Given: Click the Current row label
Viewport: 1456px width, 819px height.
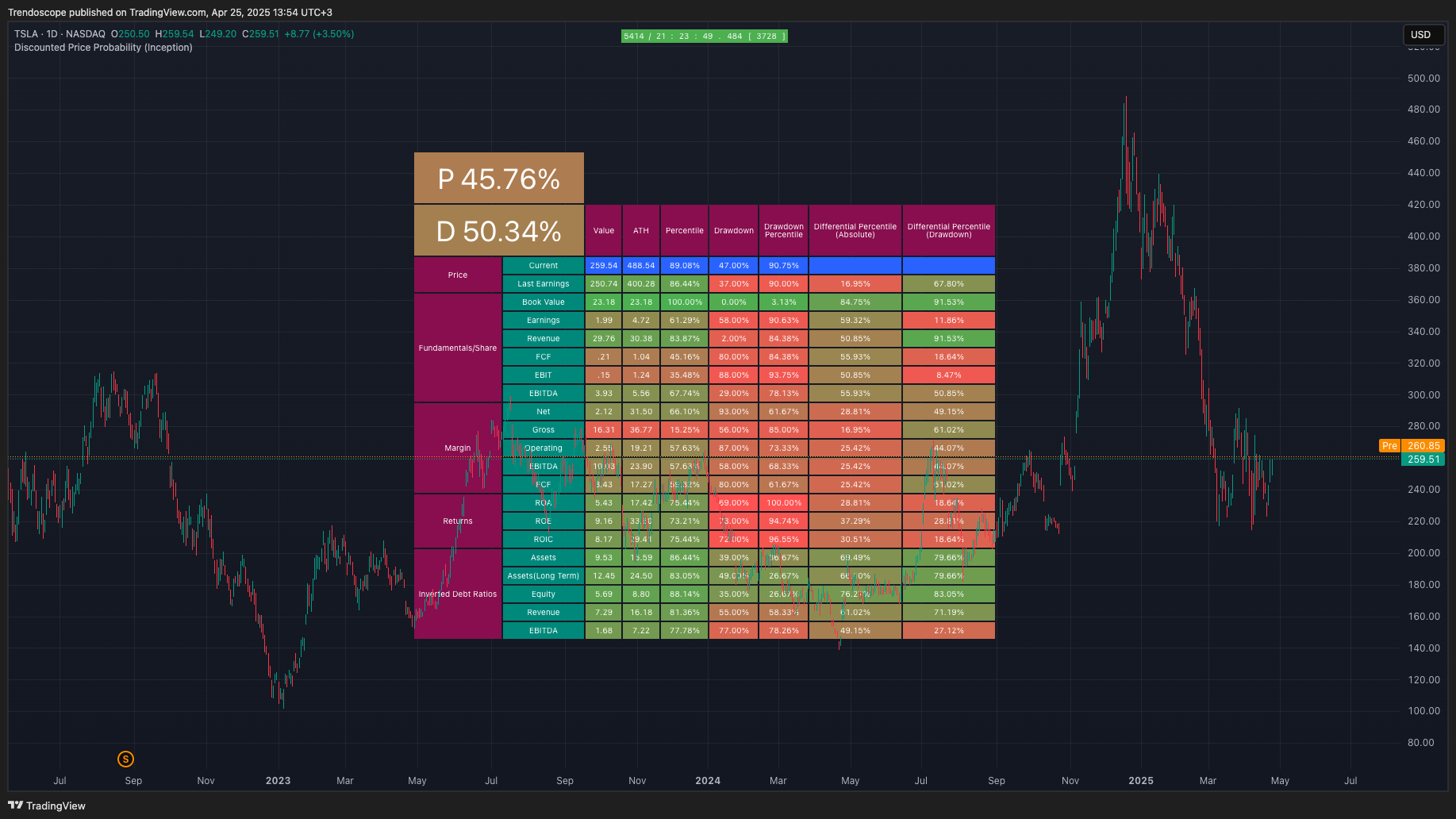Looking at the screenshot, I should [x=544, y=266].
